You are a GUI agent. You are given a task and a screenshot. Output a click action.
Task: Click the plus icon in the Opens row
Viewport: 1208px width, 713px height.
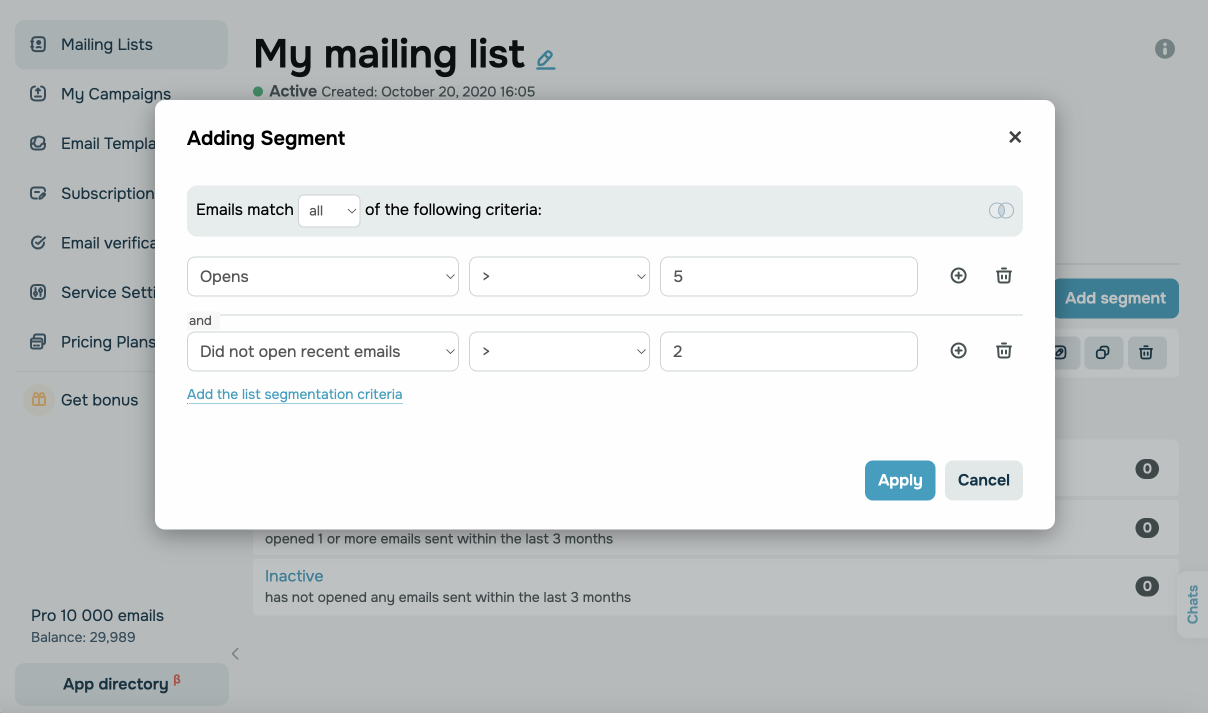pyautogui.click(x=958, y=276)
